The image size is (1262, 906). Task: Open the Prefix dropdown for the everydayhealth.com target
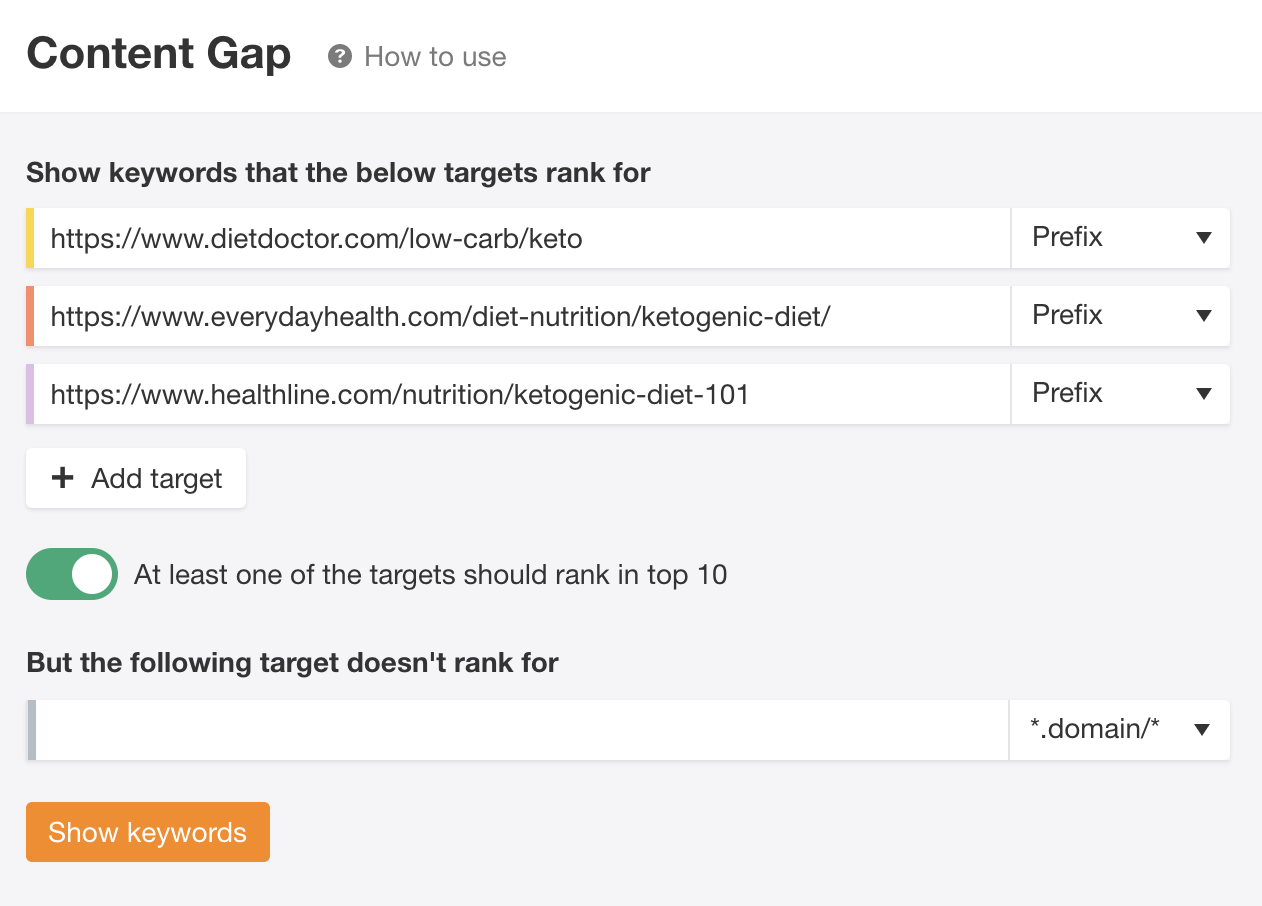1120,316
